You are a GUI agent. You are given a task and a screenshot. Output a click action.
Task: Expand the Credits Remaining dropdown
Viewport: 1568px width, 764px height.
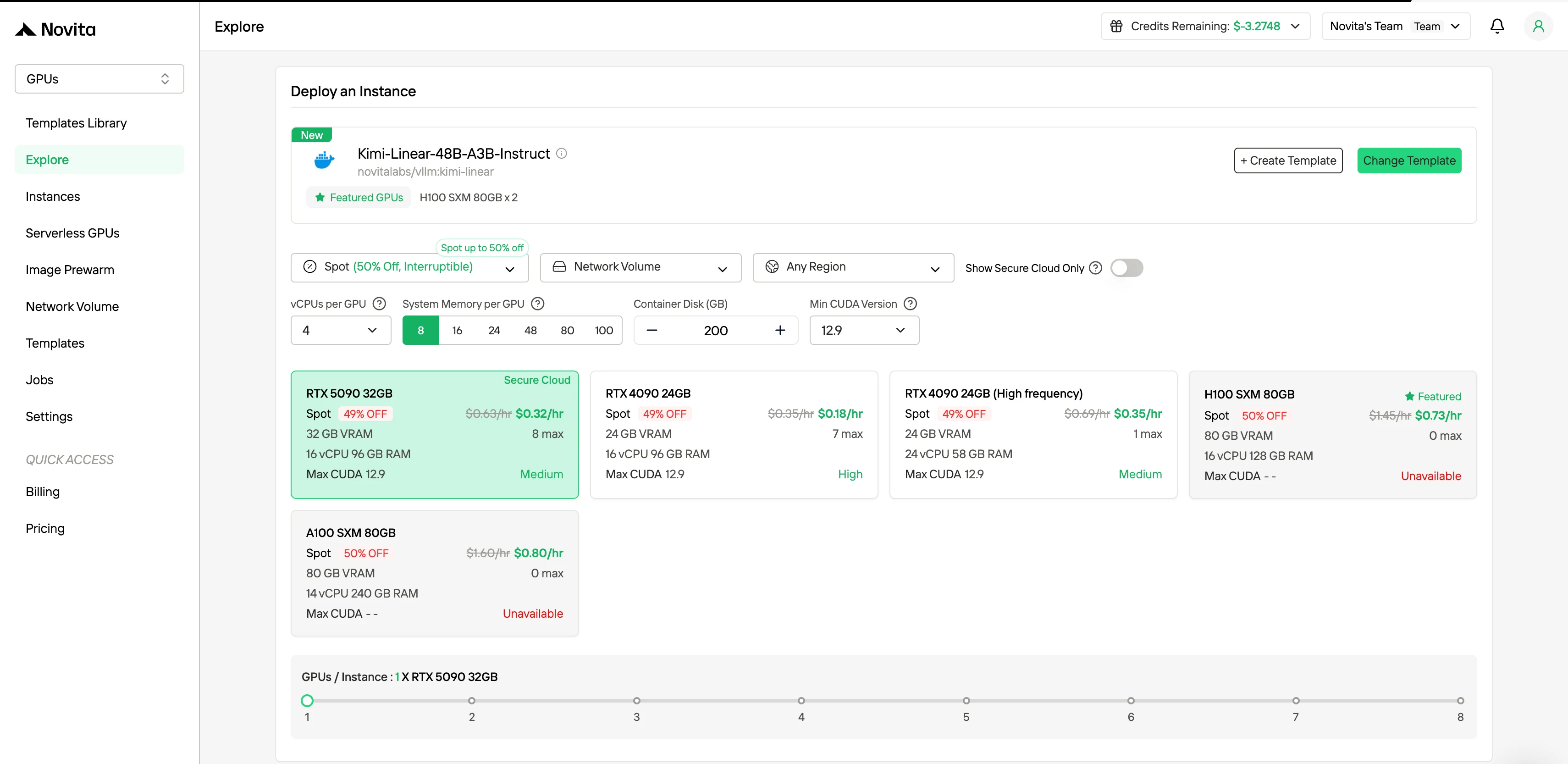[1205, 26]
